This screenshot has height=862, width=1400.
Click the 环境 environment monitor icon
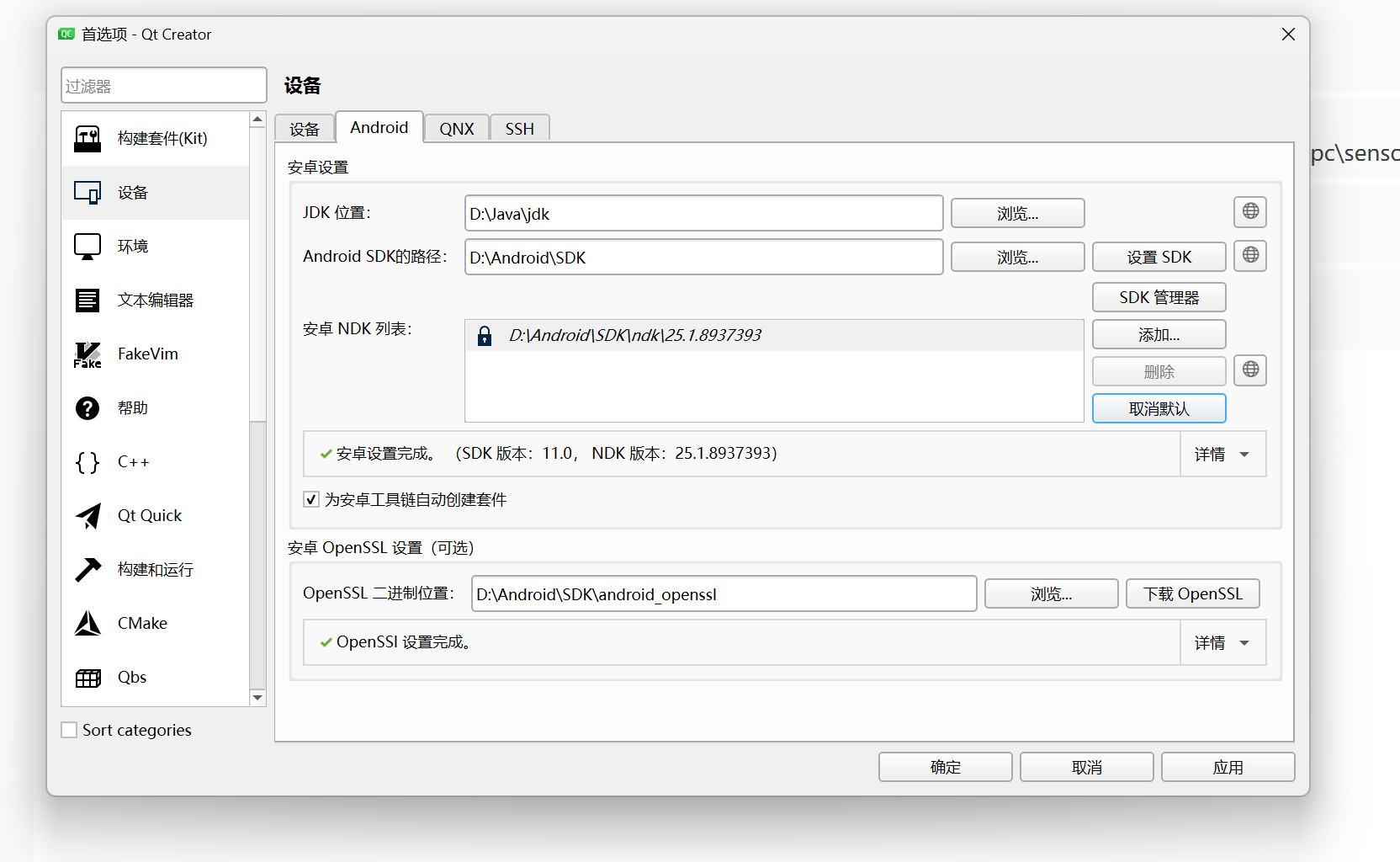click(87, 247)
